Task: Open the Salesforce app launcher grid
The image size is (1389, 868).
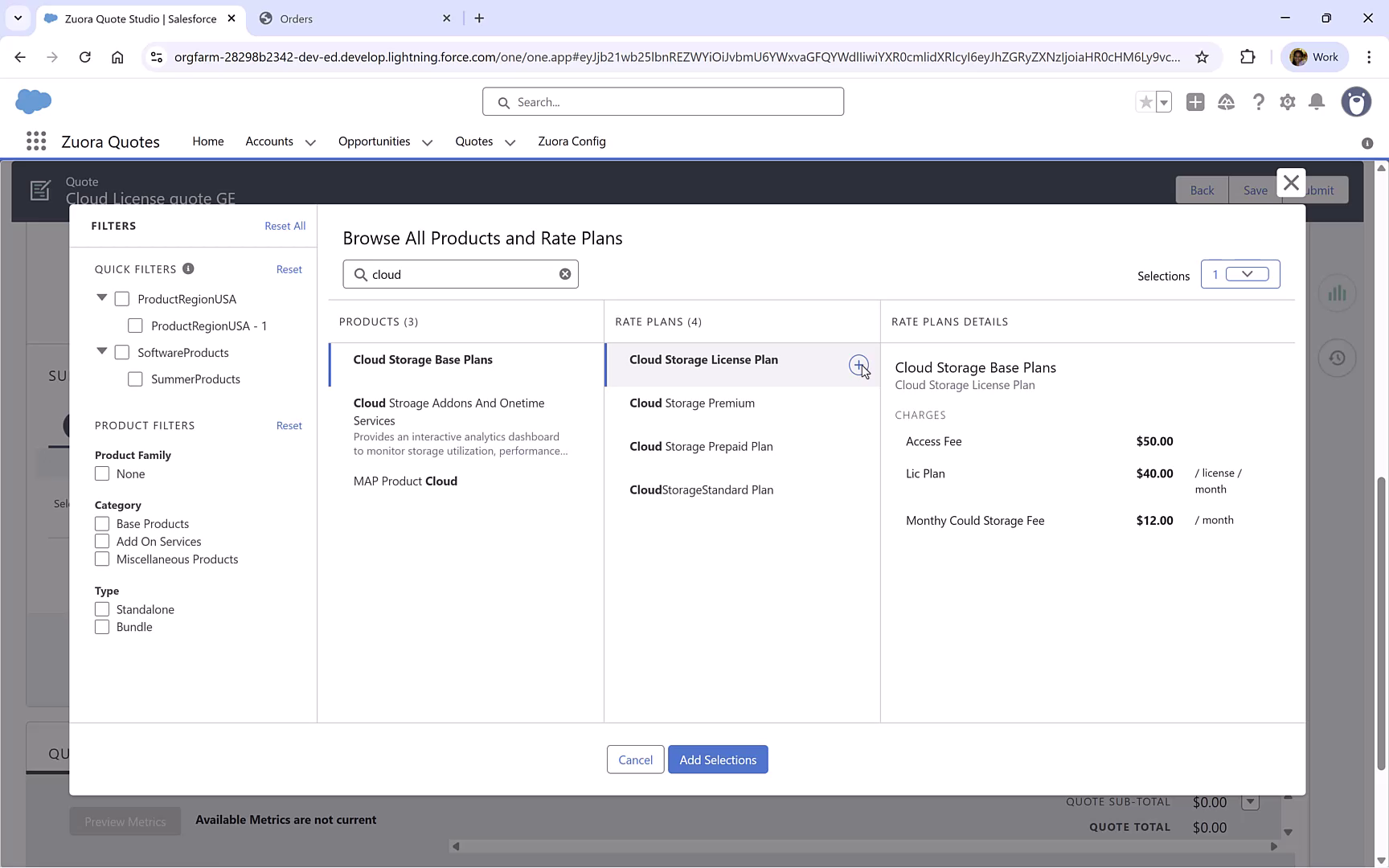Action: tap(36, 141)
